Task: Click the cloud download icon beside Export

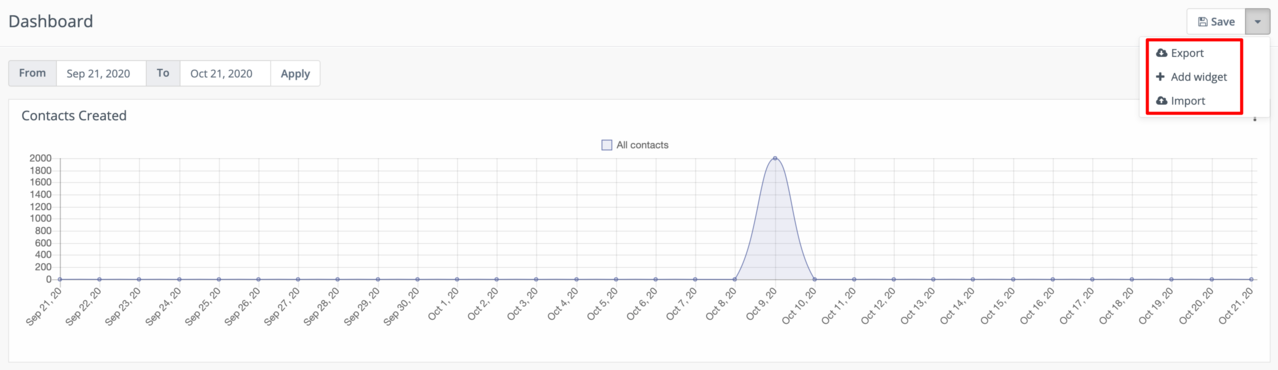Action: coord(1161,53)
